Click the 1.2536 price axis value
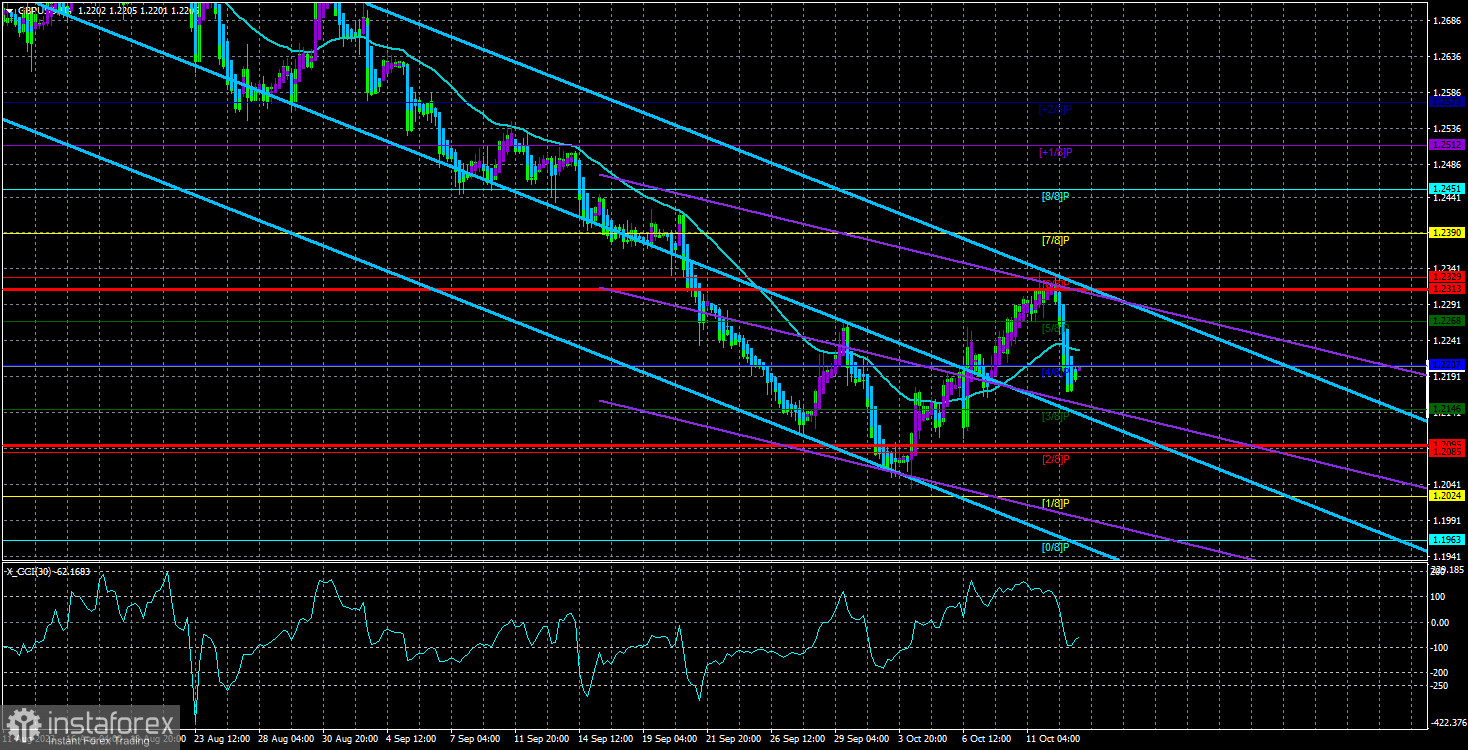Image resolution: width=1468 pixels, height=750 pixels. pyautogui.click(x=1447, y=129)
